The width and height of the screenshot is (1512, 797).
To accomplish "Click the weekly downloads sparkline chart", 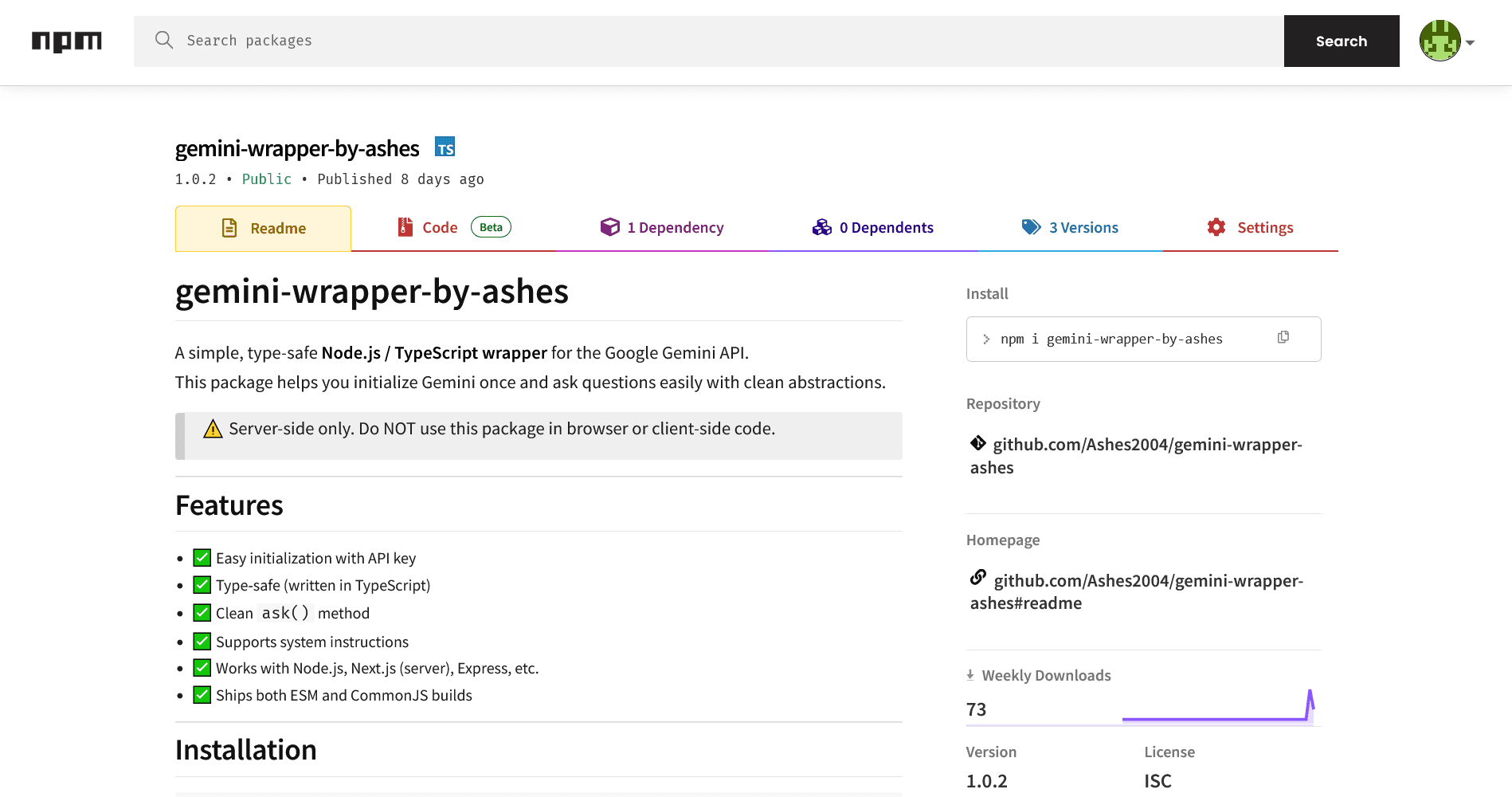I will pyautogui.click(x=1219, y=707).
